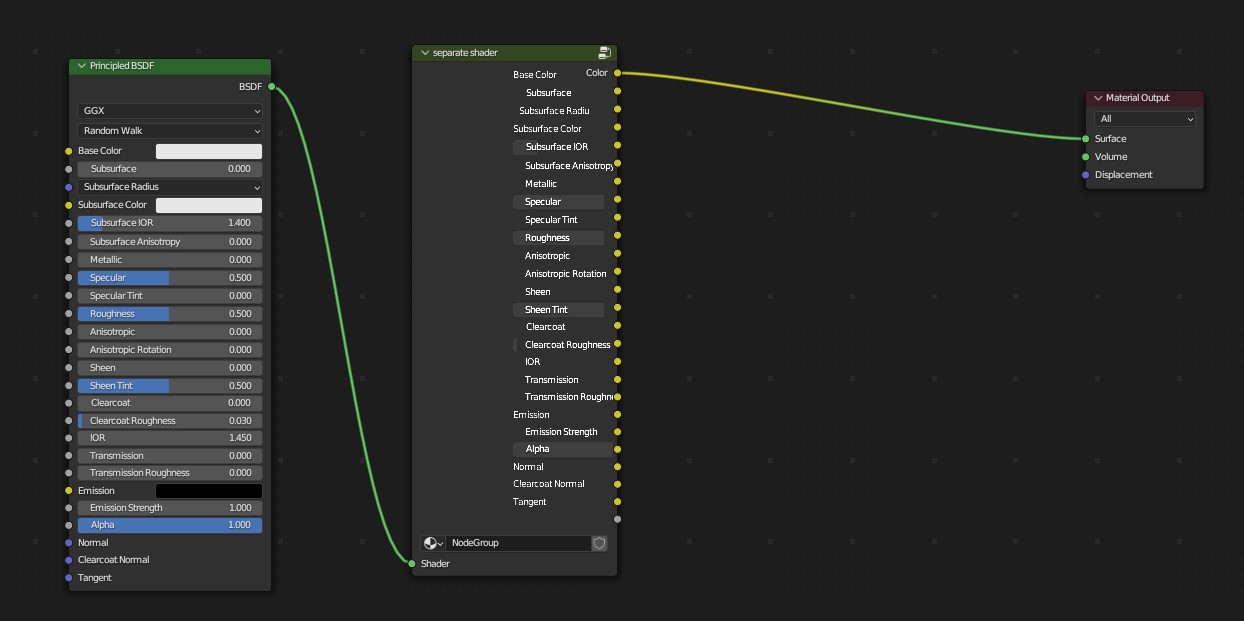This screenshot has width=1244, height=621.
Task: Click the Subsurface Color swatch
Action: (x=209, y=205)
